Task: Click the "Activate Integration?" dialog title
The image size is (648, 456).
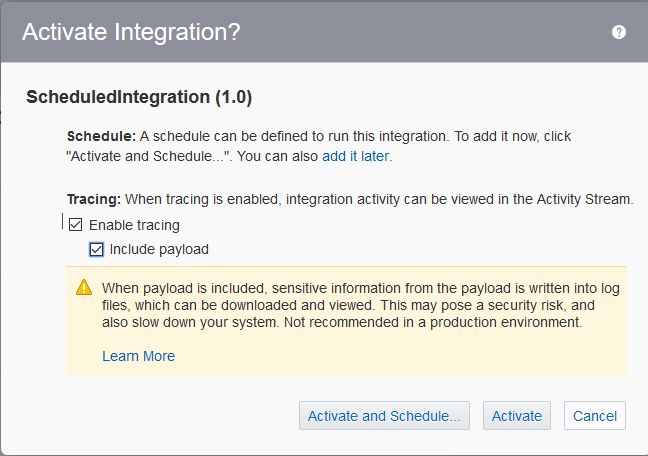Action: (x=131, y=32)
